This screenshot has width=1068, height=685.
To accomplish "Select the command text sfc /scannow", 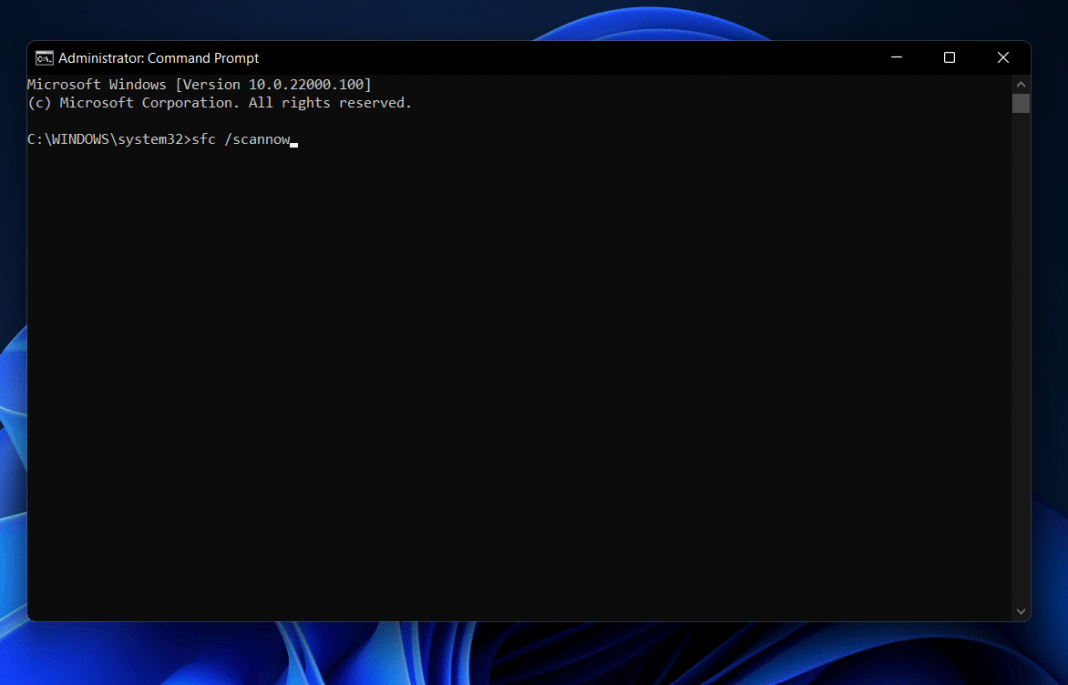I will (240, 139).
